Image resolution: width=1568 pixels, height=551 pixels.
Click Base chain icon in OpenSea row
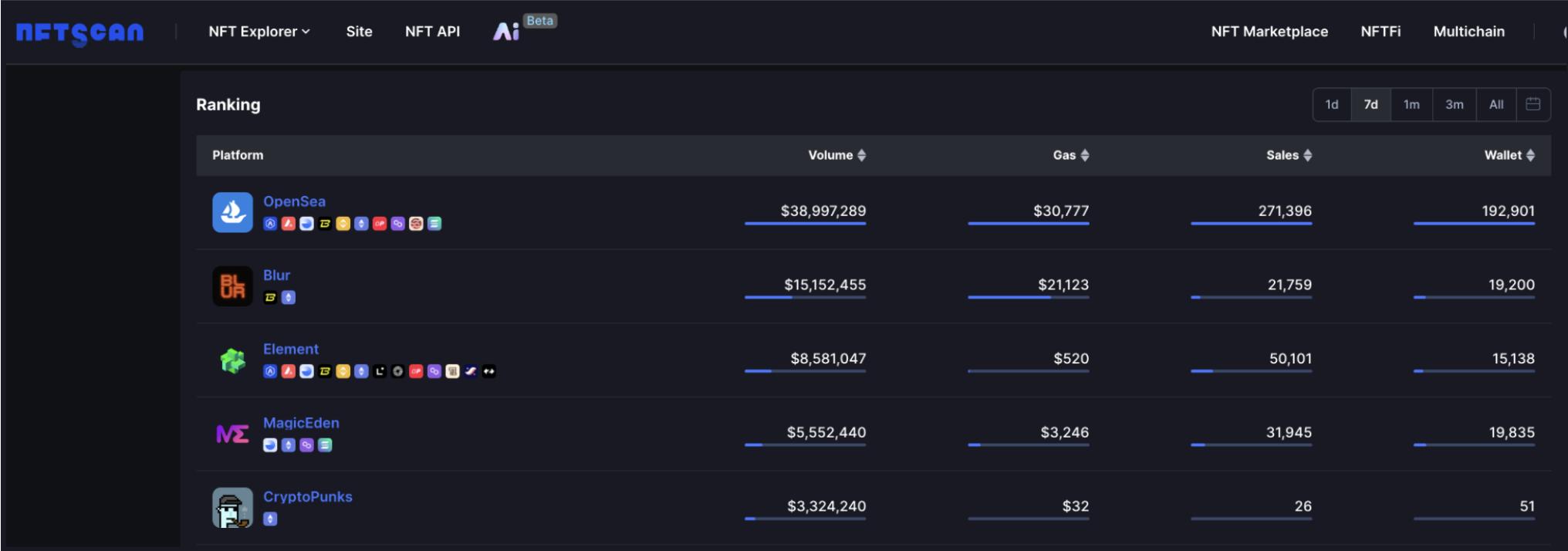306,224
